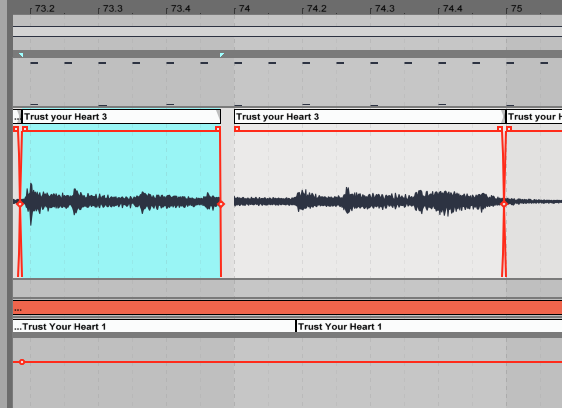The height and width of the screenshot is (408, 562).
Task: Click the 74.4 ruler label
Action: (453, 9)
